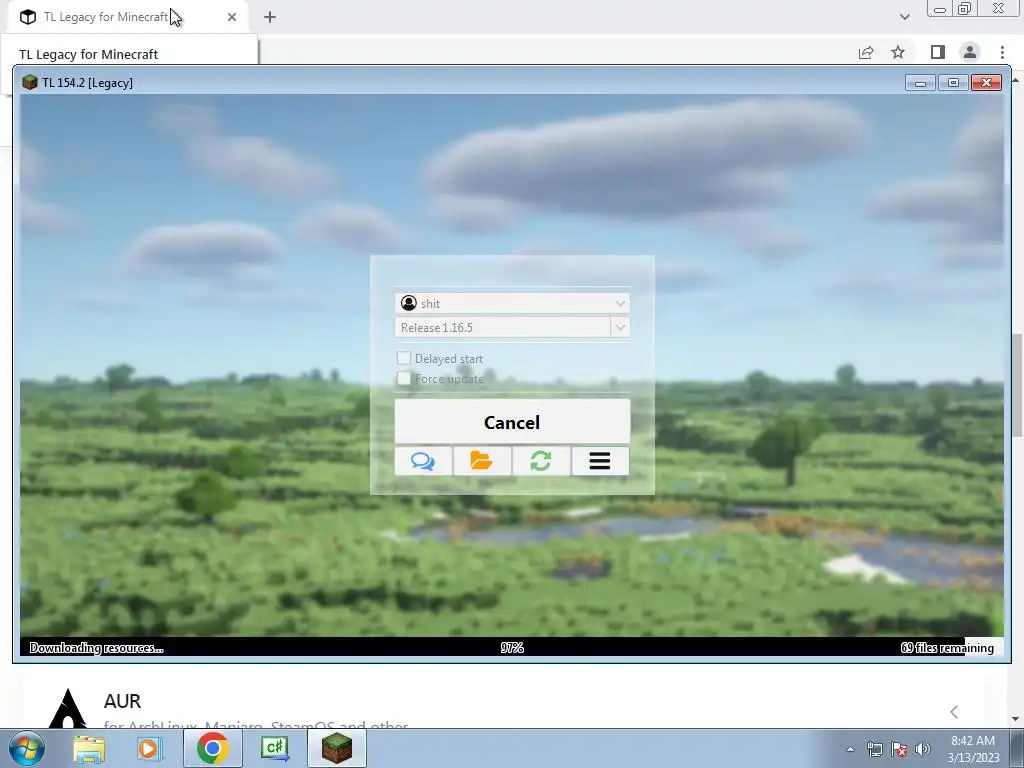Close the TL 154.2 Legacy window
Viewport: 1024px width, 768px height.
pos(986,82)
